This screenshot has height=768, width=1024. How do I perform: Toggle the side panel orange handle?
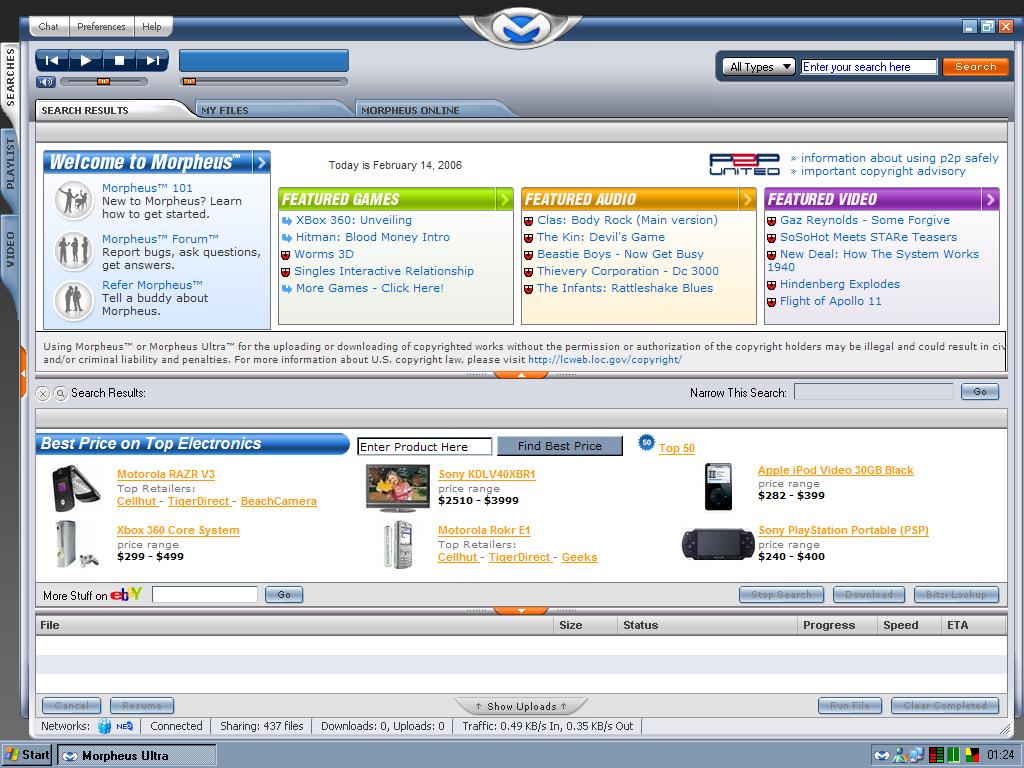coord(23,373)
